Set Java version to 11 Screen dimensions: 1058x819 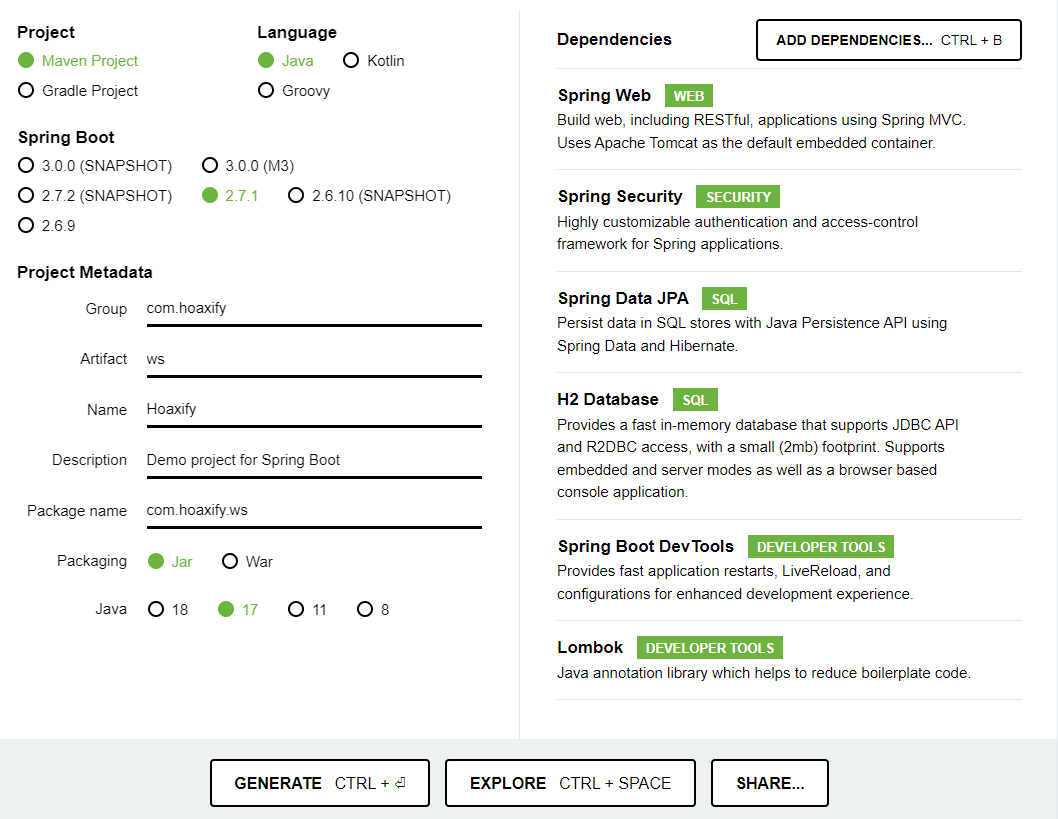tap(296, 609)
